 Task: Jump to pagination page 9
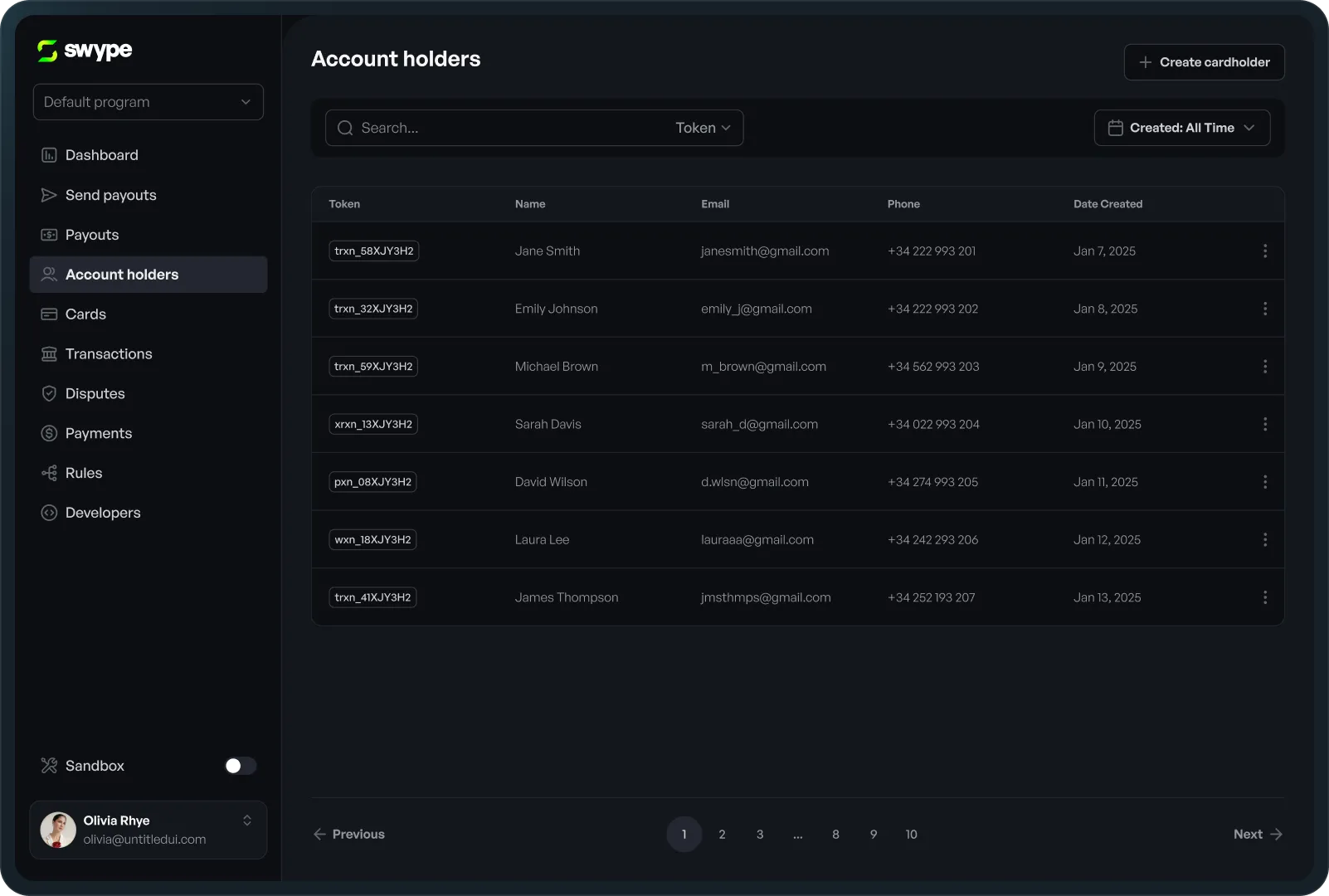(874, 835)
